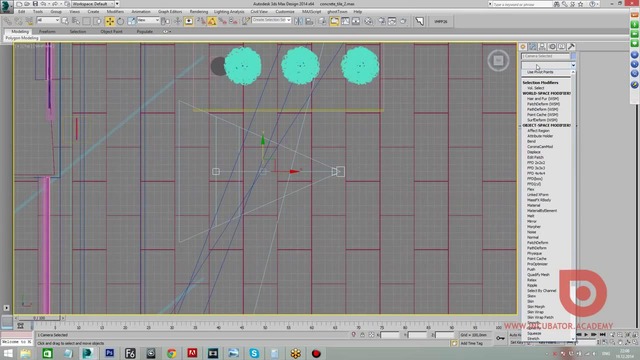This screenshot has height=360, width=640.
Task: Click the Mirror tool icon
Action: pyautogui.click(x=299, y=21)
